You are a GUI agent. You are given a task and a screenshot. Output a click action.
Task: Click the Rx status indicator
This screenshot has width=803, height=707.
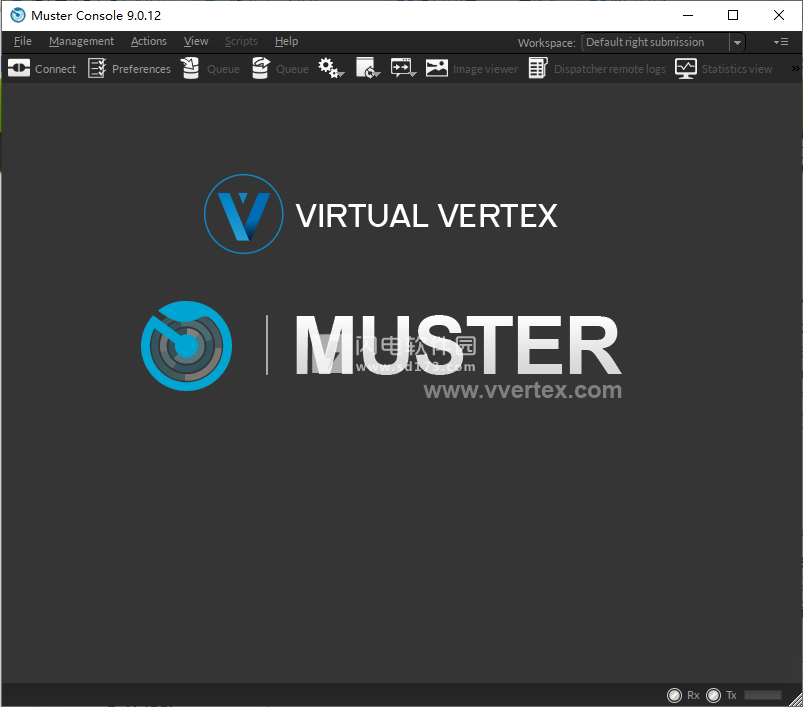coord(674,695)
